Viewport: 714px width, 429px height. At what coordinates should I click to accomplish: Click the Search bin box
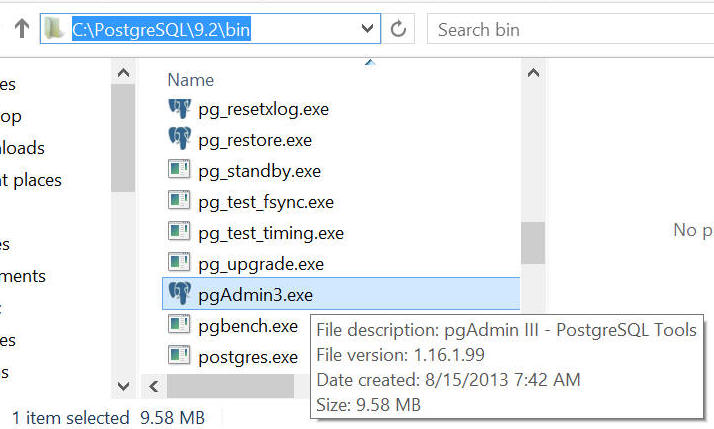pos(570,29)
